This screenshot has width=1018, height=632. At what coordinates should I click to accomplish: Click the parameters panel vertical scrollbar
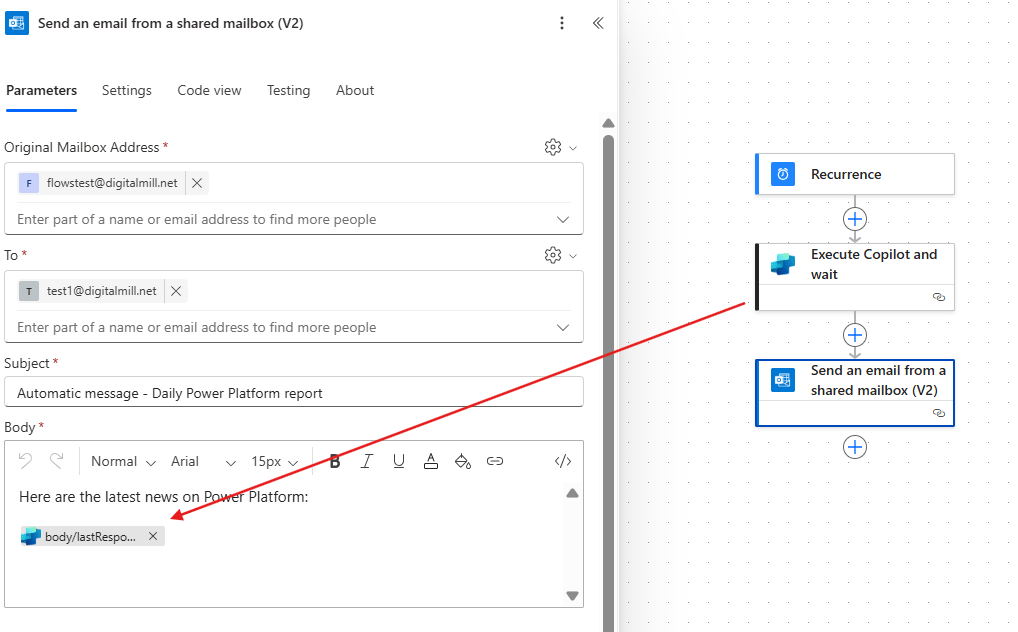(x=608, y=383)
